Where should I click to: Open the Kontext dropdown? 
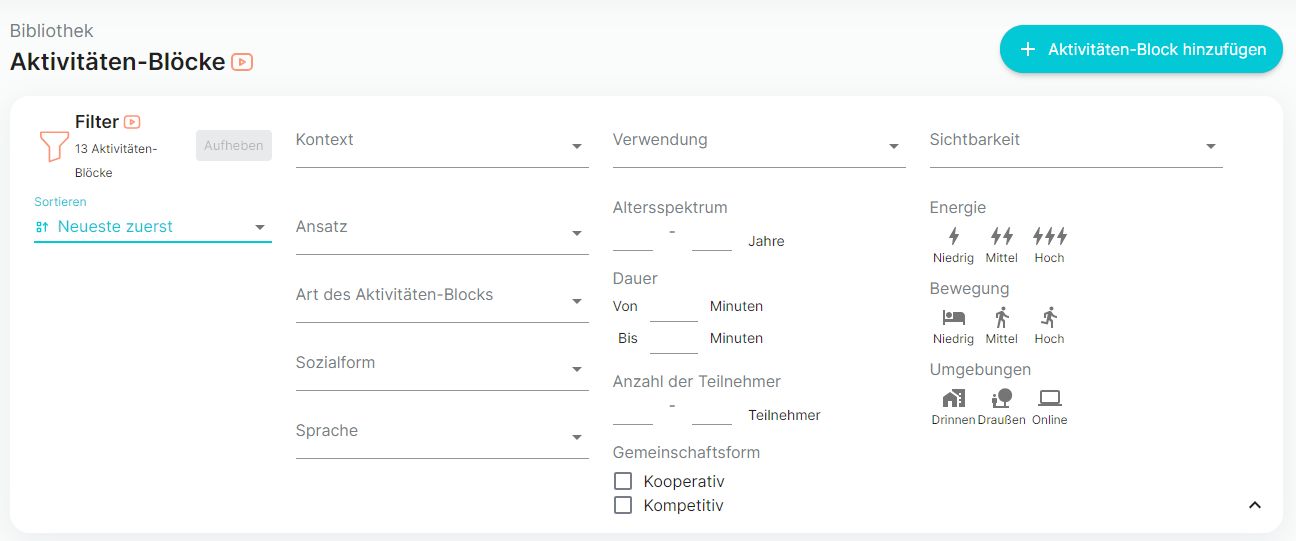[442, 145]
